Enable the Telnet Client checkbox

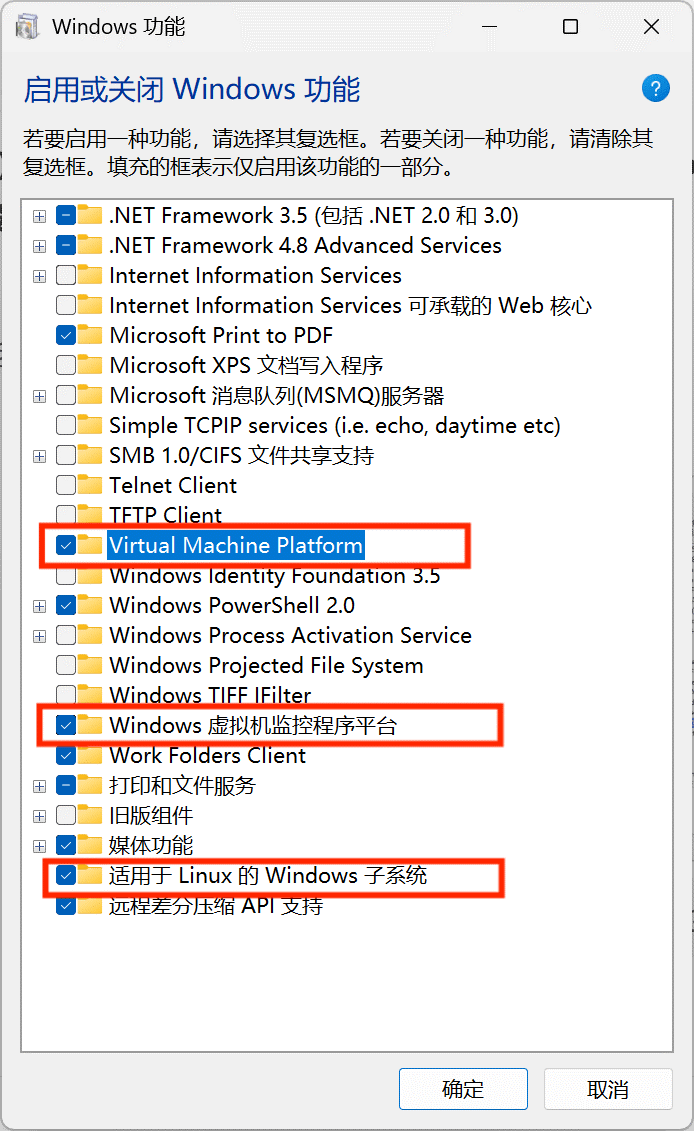pos(66,485)
